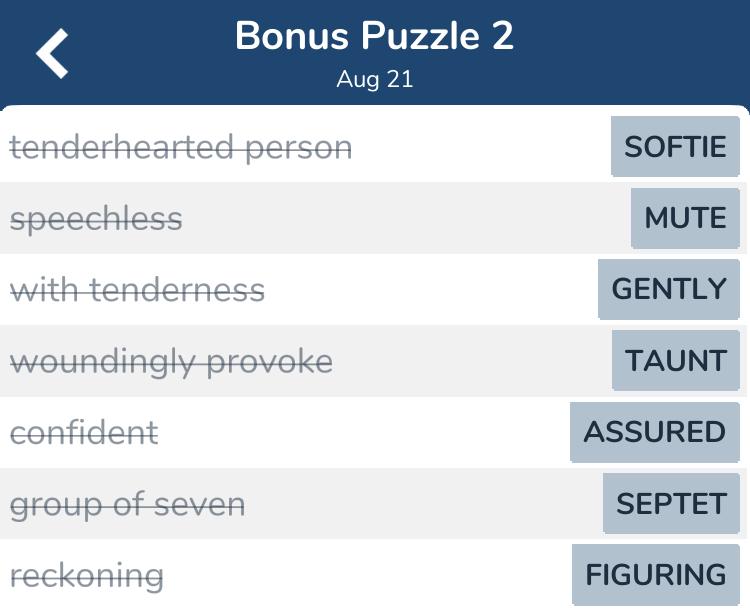The height and width of the screenshot is (611, 750).
Task: Select the 'confident' clue text
Action: pos(84,432)
